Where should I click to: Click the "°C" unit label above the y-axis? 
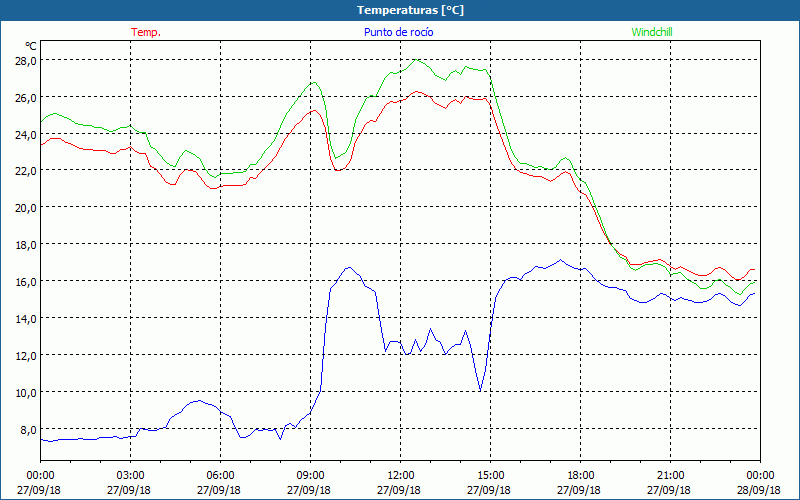(31, 46)
